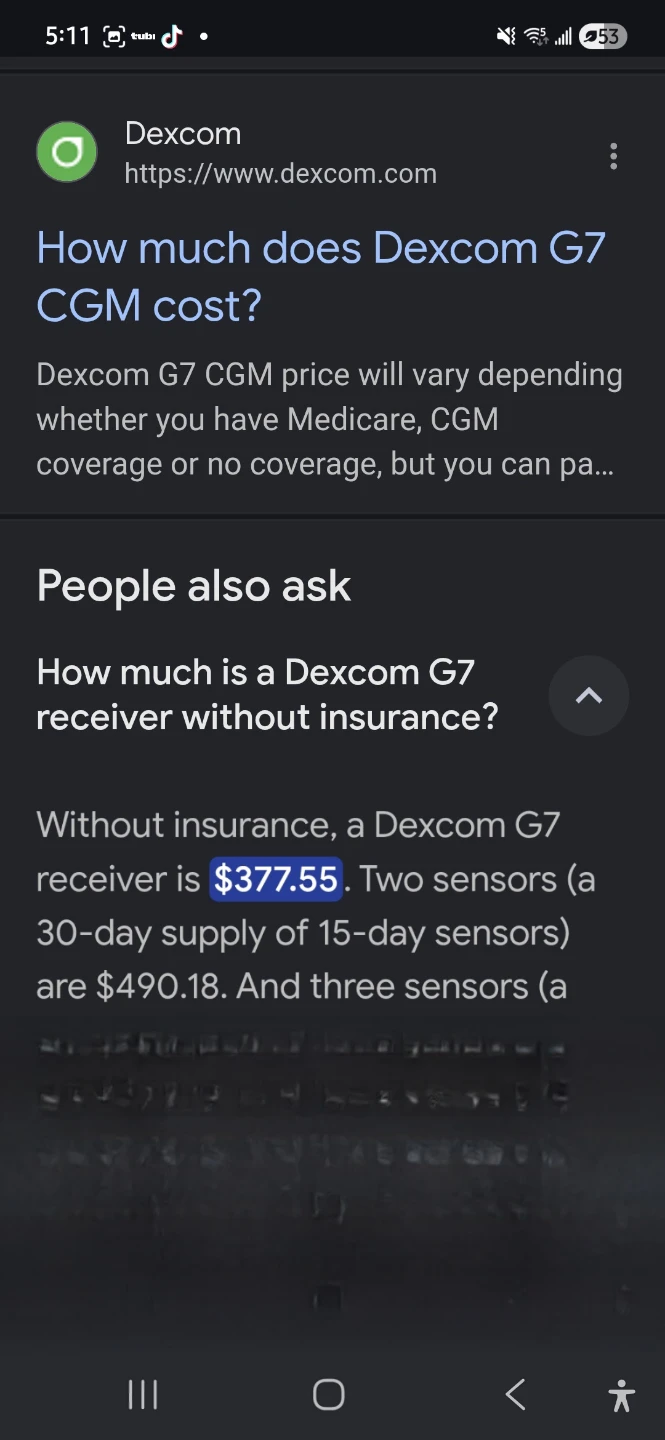Tap the Home button in navigation bar

click(329, 1394)
